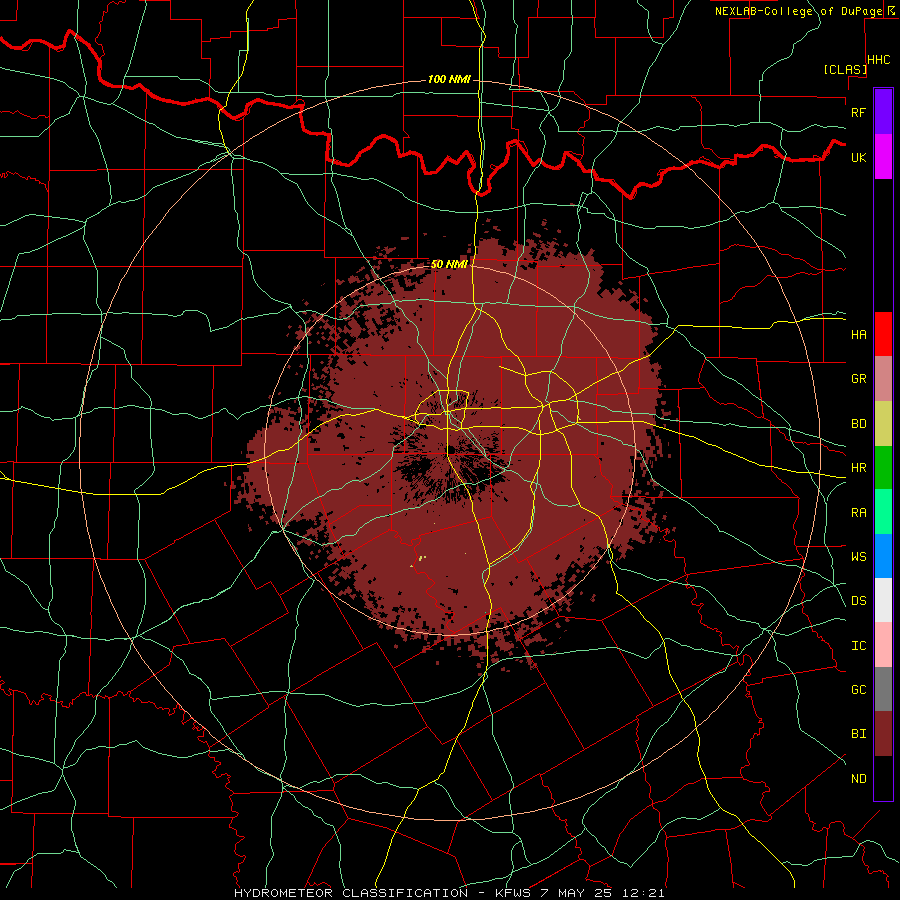Image resolution: width=900 pixels, height=900 pixels.
Task: Click the 'UK' legend label
Action: point(858,157)
